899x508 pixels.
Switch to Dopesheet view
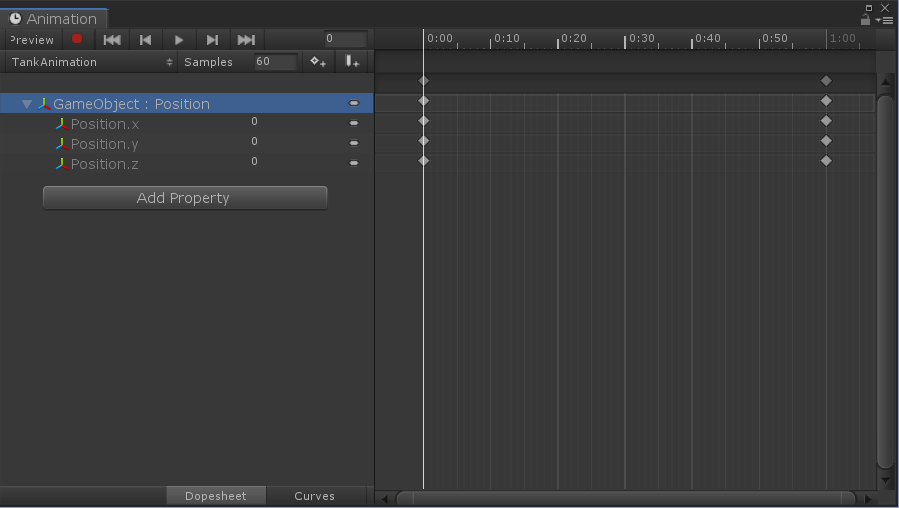coord(216,496)
